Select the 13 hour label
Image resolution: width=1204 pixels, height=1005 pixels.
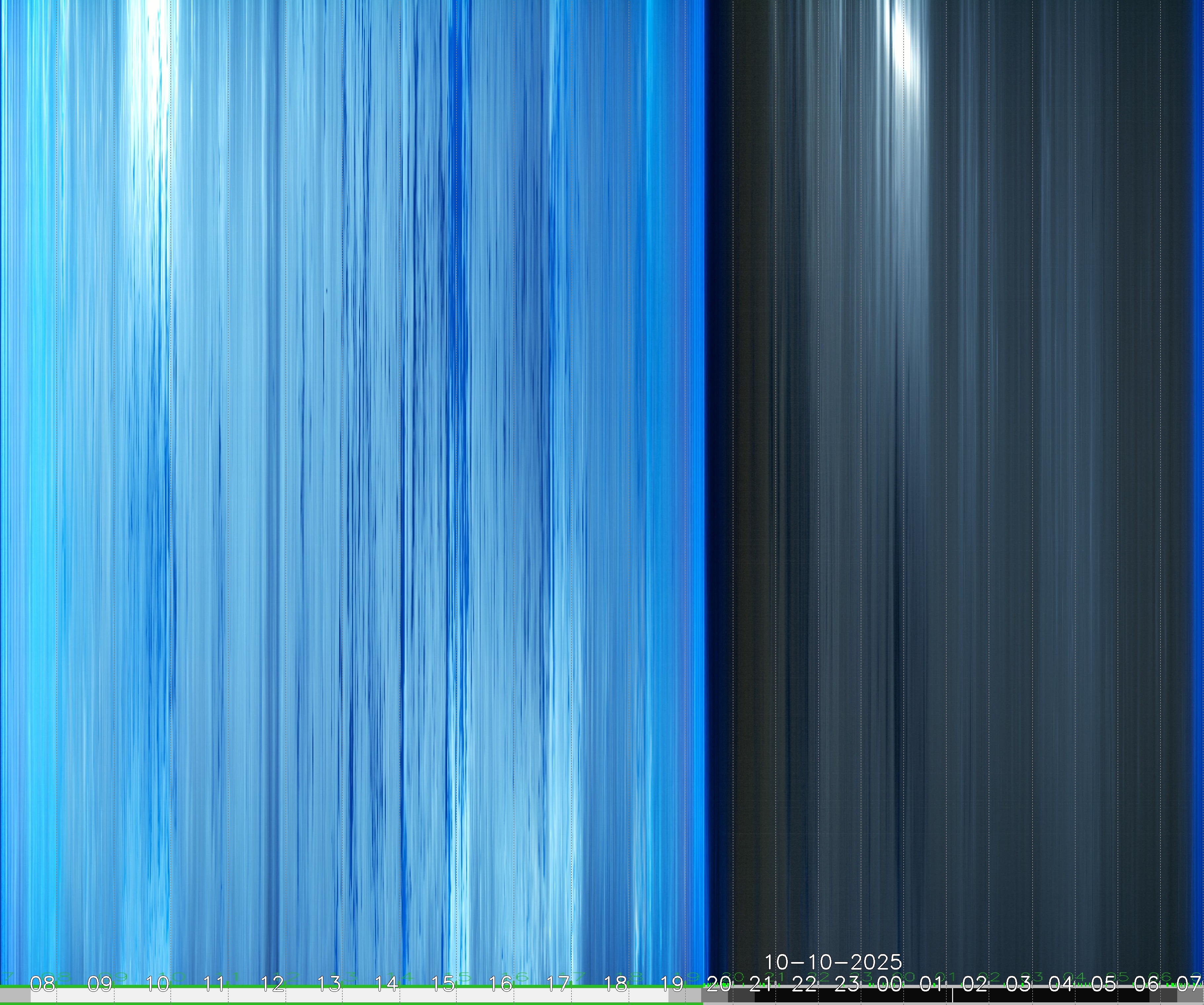click(x=329, y=985)
